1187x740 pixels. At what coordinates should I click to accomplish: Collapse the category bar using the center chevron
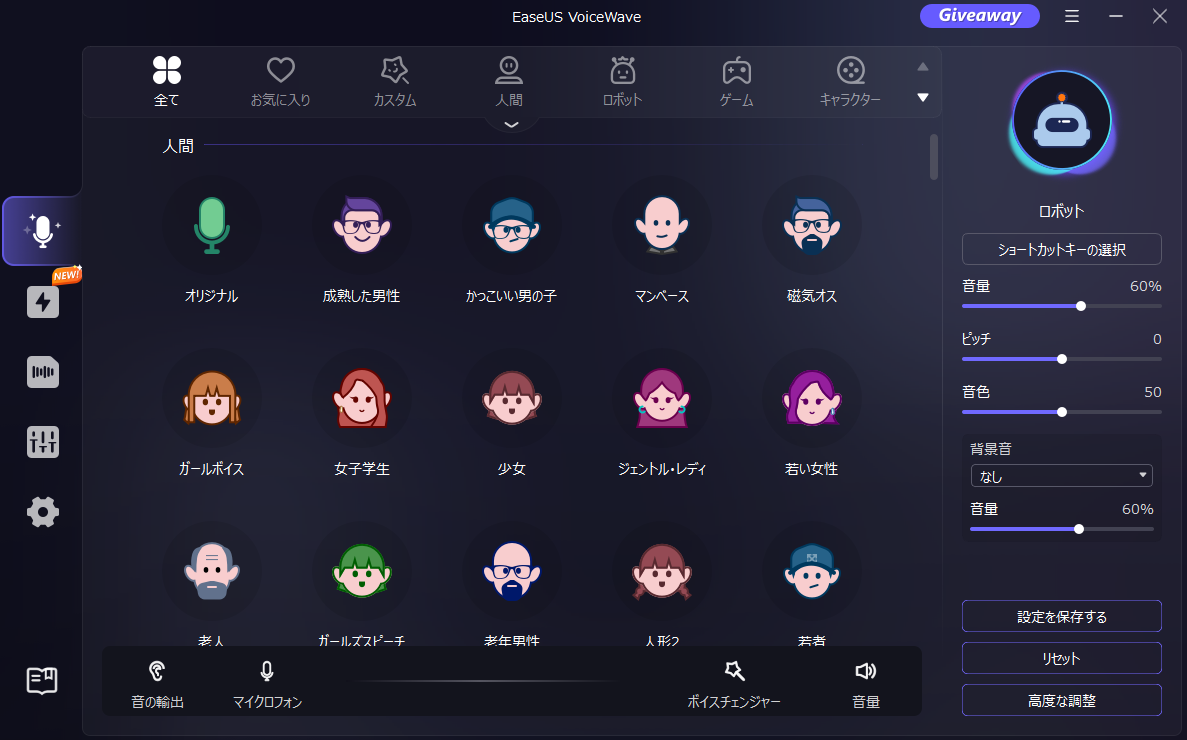511,122
